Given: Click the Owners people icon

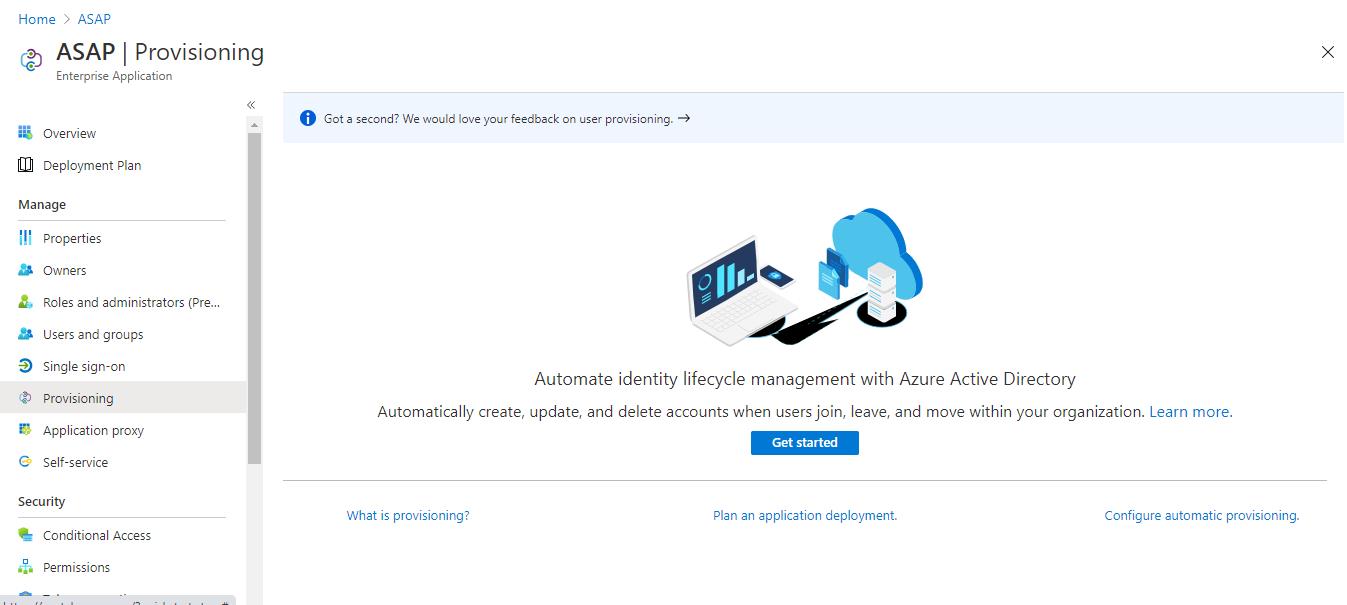Looking at the screenshot, I should [26, 270].
